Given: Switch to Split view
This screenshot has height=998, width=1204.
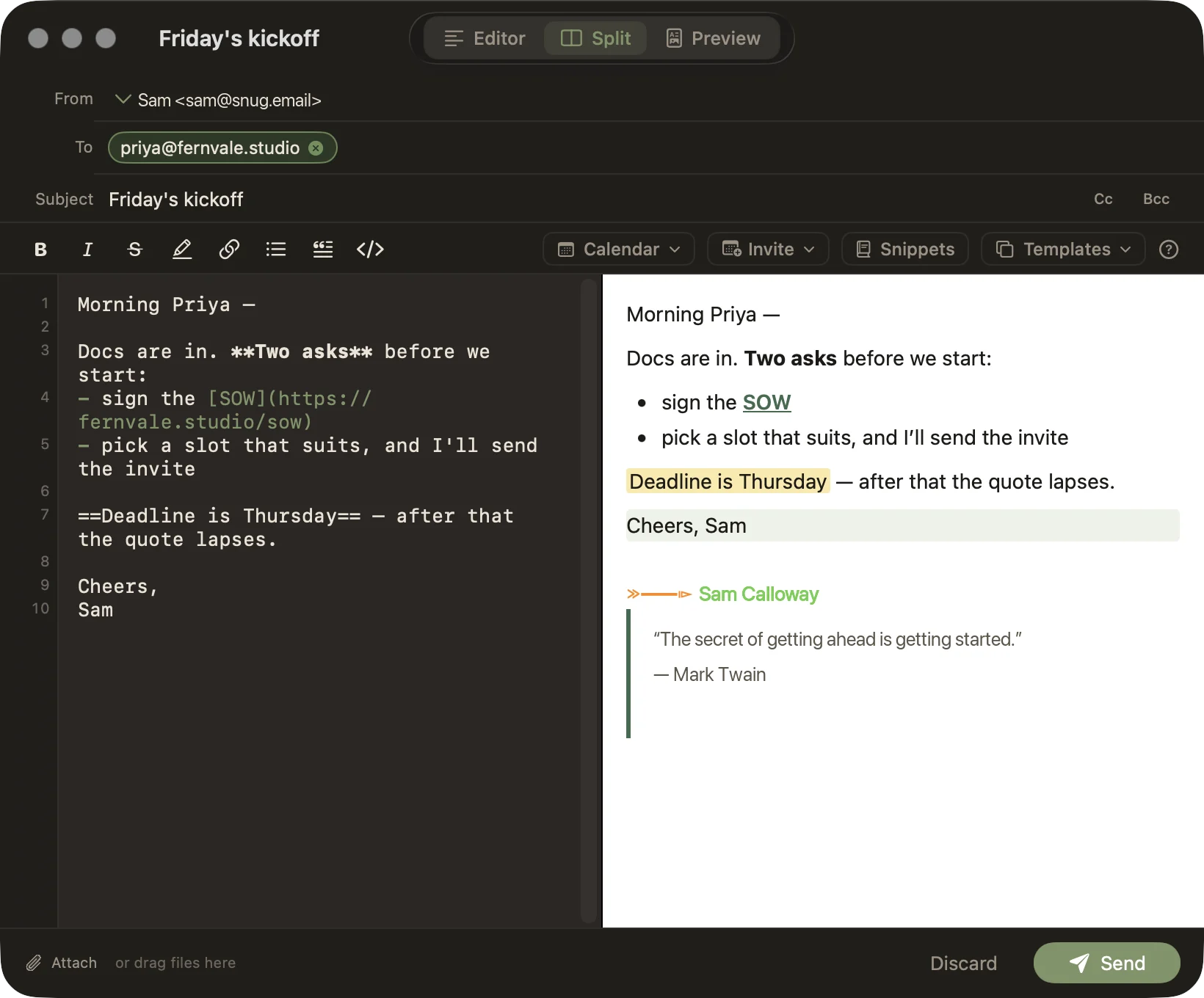Looking at the screenshot, I should (595, 38).
